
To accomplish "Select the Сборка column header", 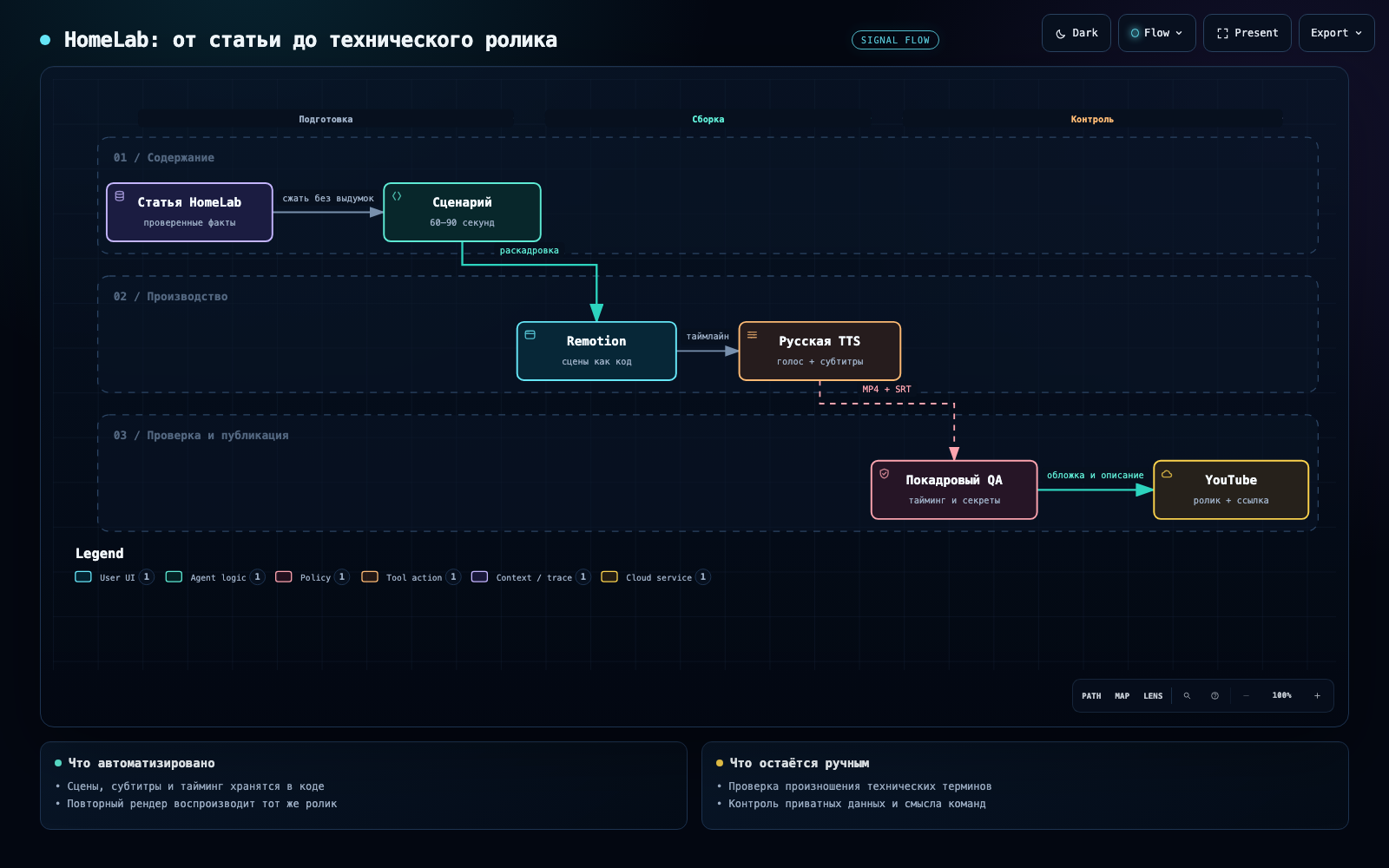I will point(708,120).
